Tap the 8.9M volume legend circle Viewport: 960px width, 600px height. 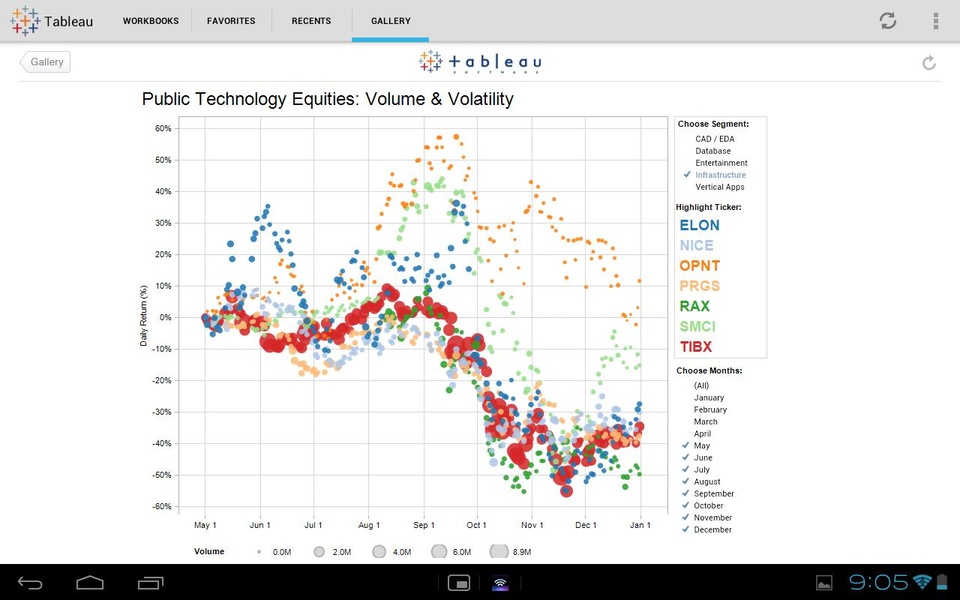[499, 552]
